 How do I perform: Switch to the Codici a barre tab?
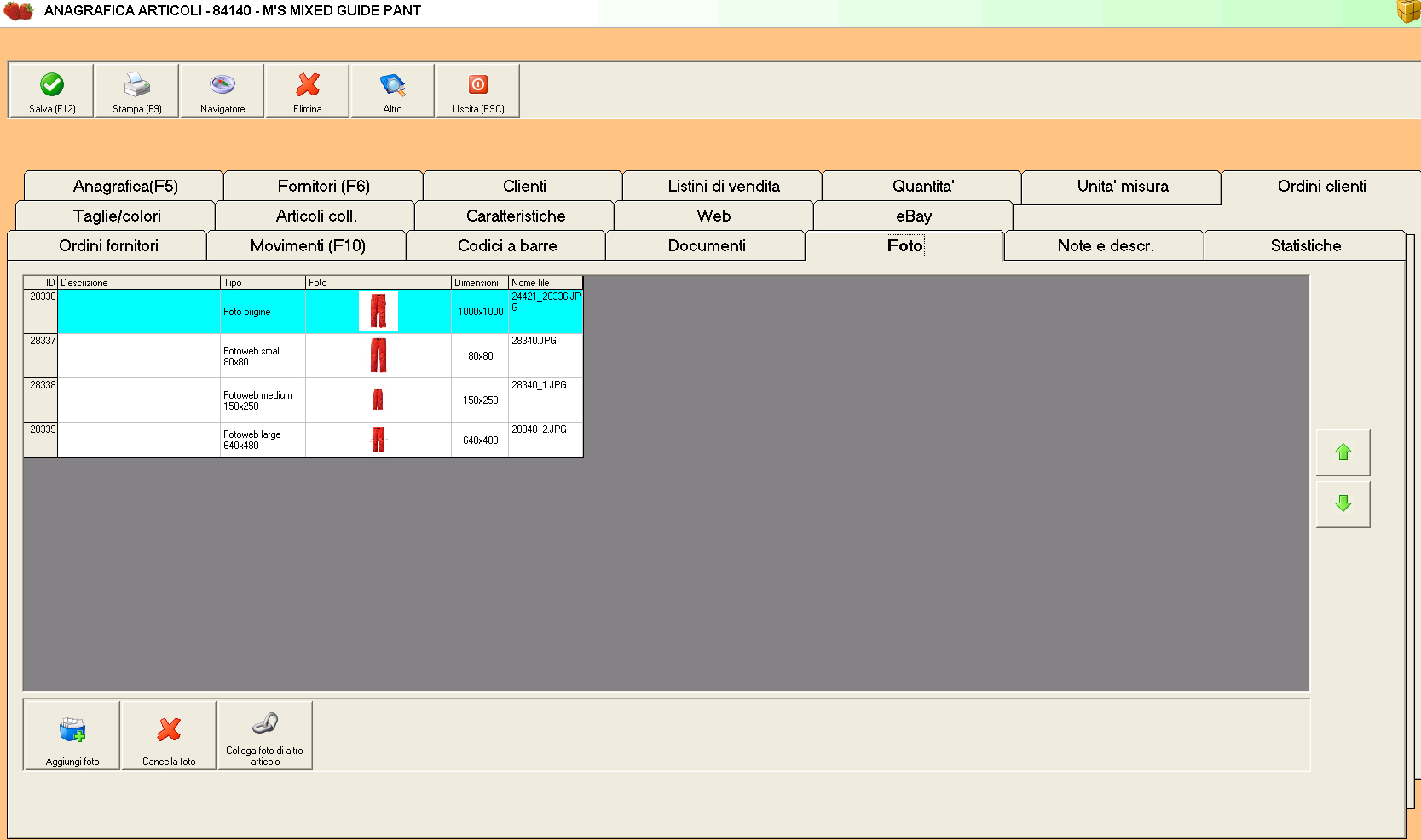point(507,245)
